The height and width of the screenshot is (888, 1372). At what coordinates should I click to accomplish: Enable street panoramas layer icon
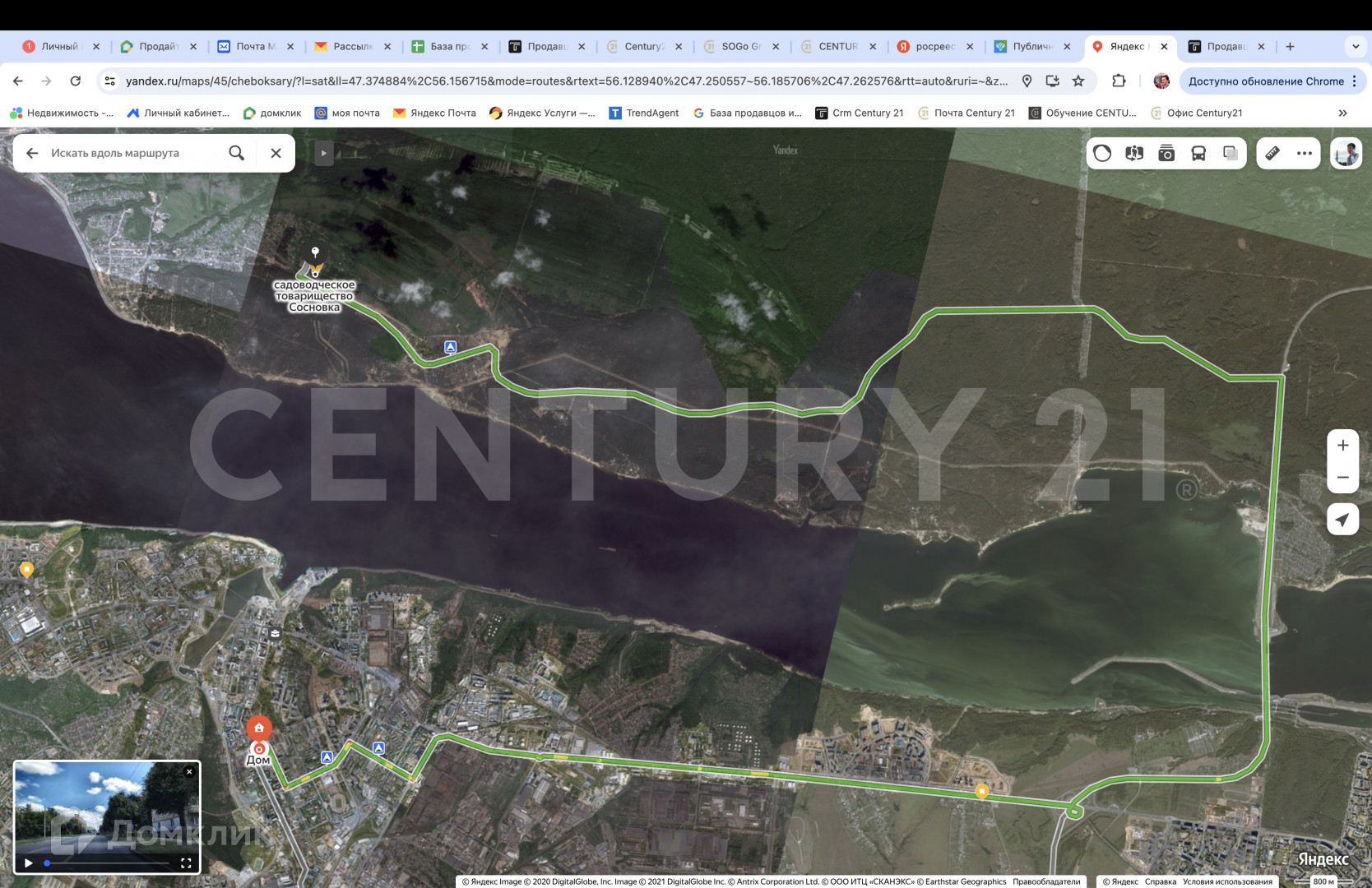[1134, 153]
